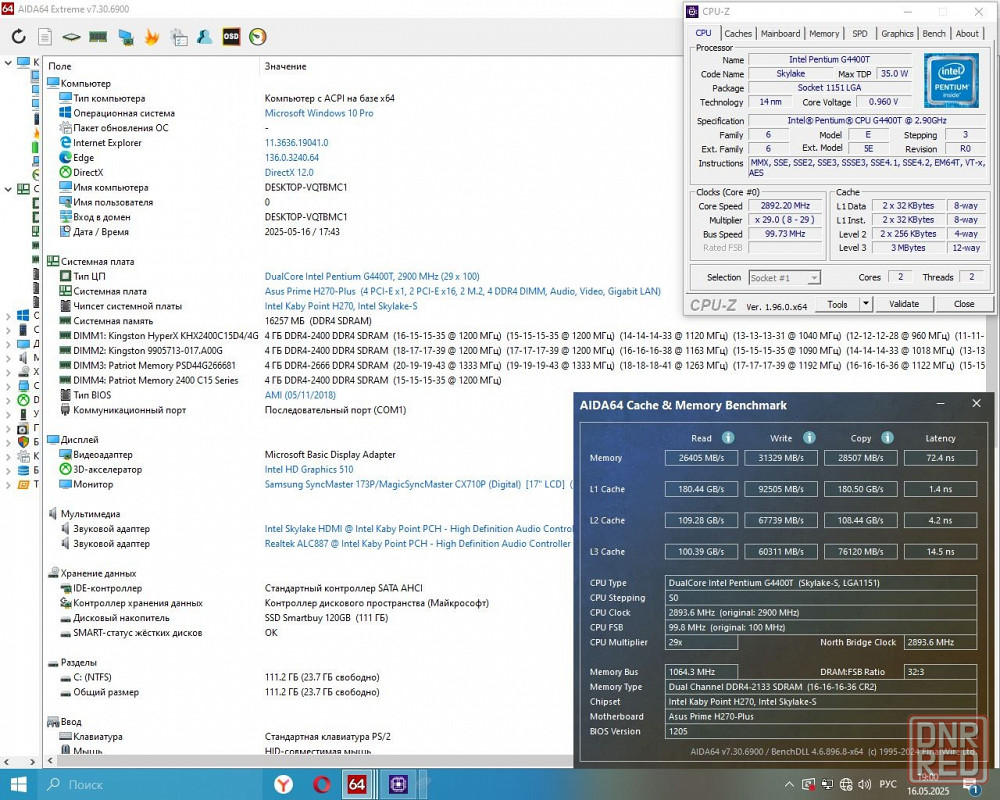1000x800 pixels.
Task: Open the Report page icon in AIDA64 toolbar
Action: click(45, 36)
